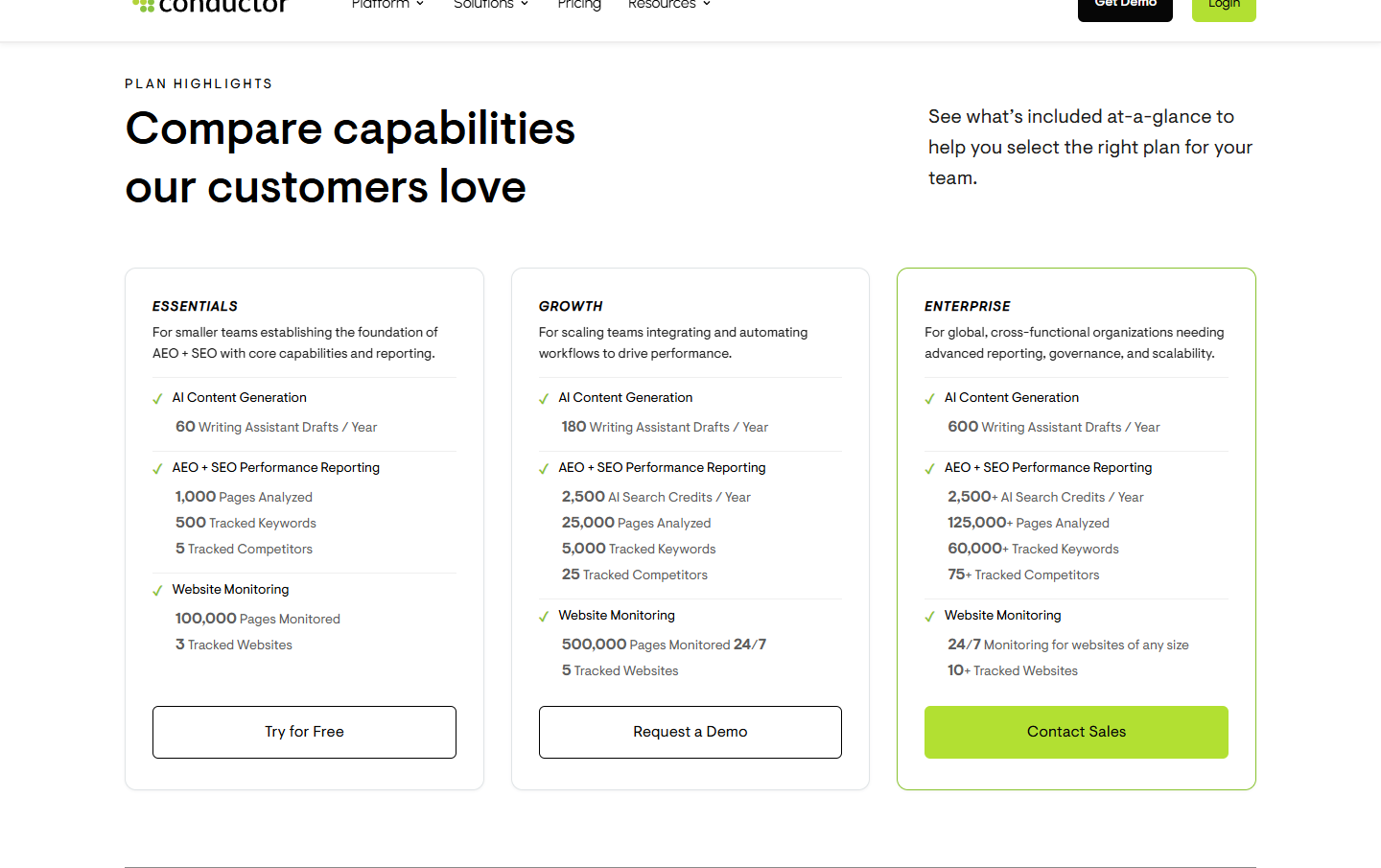The width and height of the screenshot is (1381, 868).
Task: Click the Conductor logo
Action: pyautogui.click(x=210, y=6)
